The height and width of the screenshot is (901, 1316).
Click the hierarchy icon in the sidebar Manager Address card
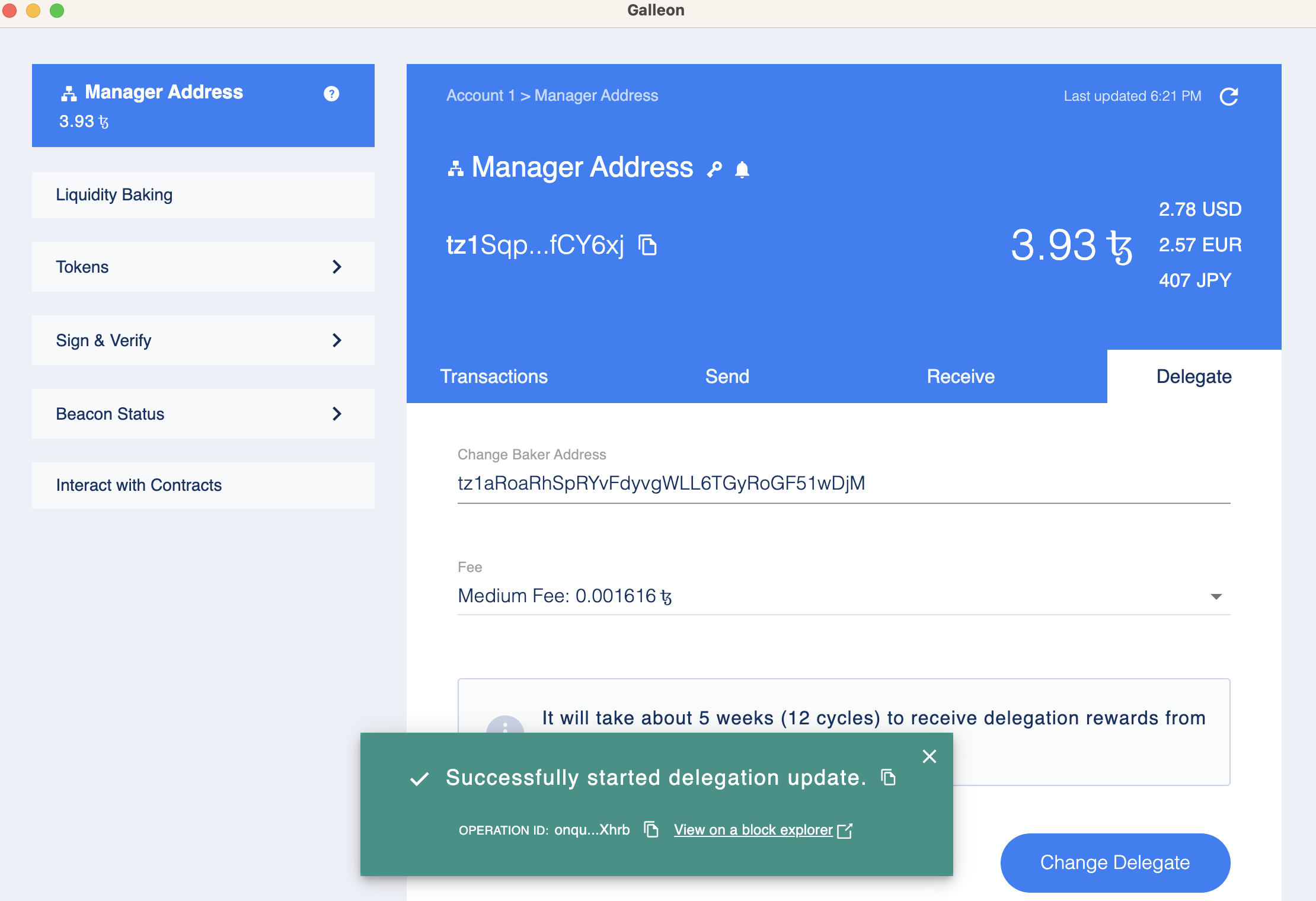tap(69, 93)
